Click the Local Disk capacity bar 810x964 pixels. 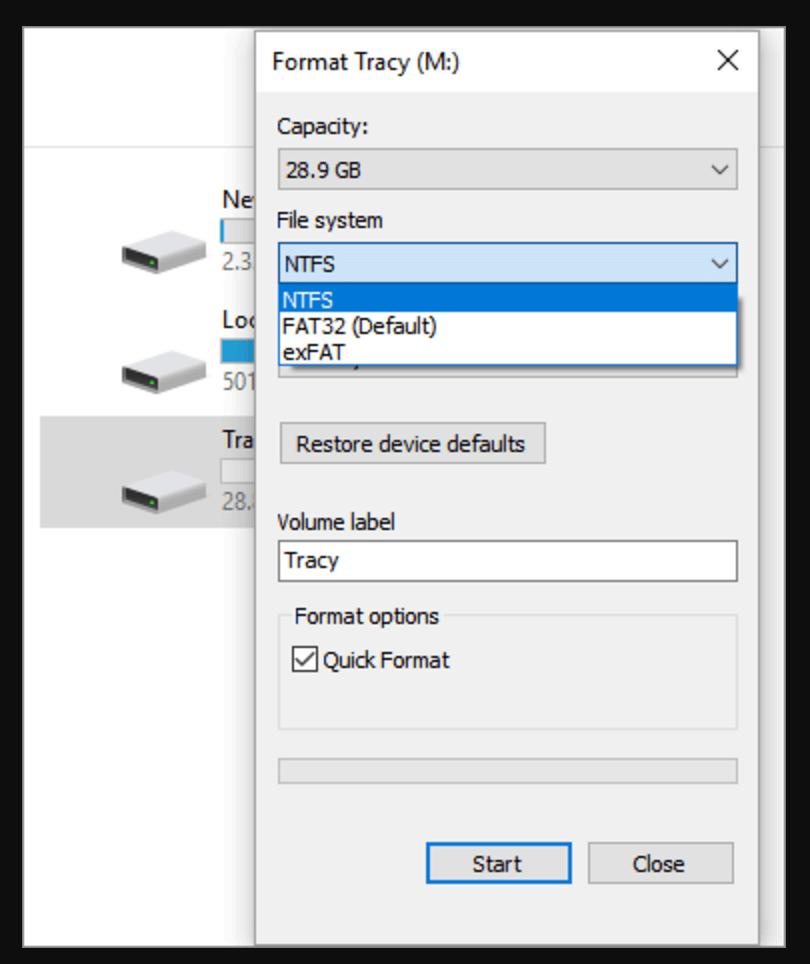[x=240, y=351]
